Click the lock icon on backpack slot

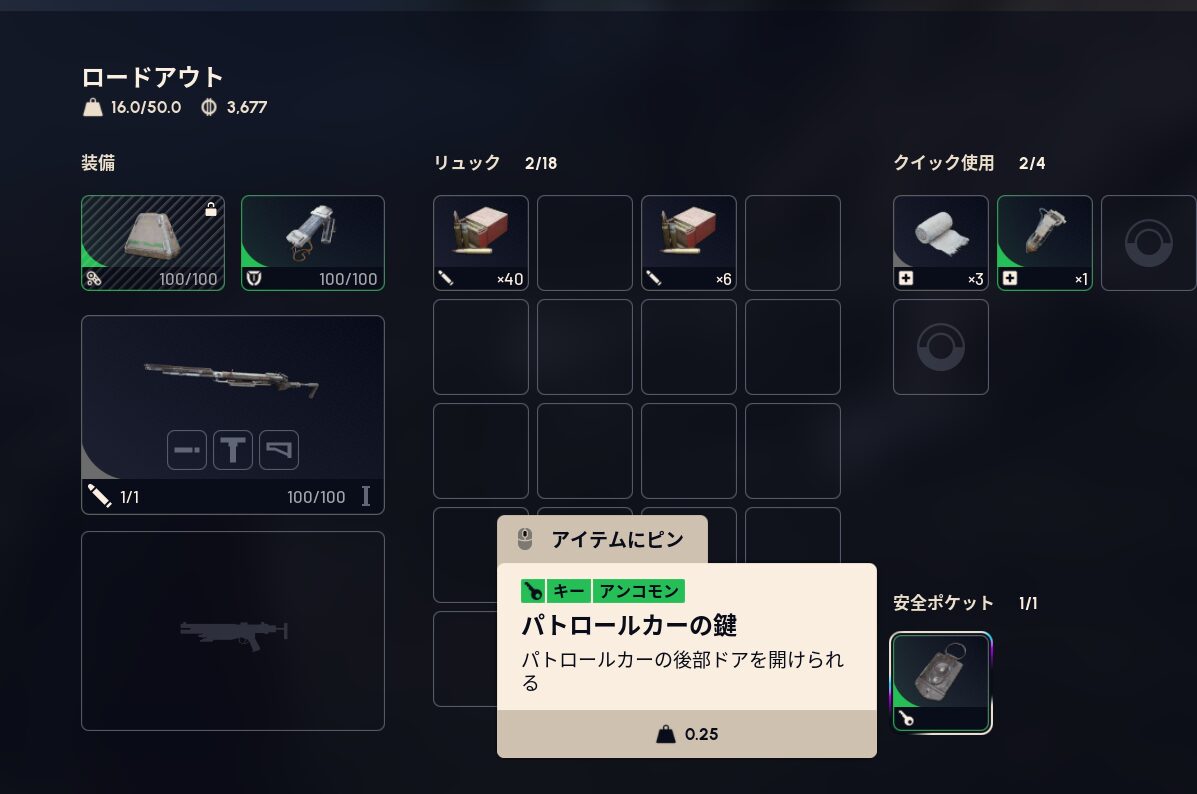coord(211,208)
